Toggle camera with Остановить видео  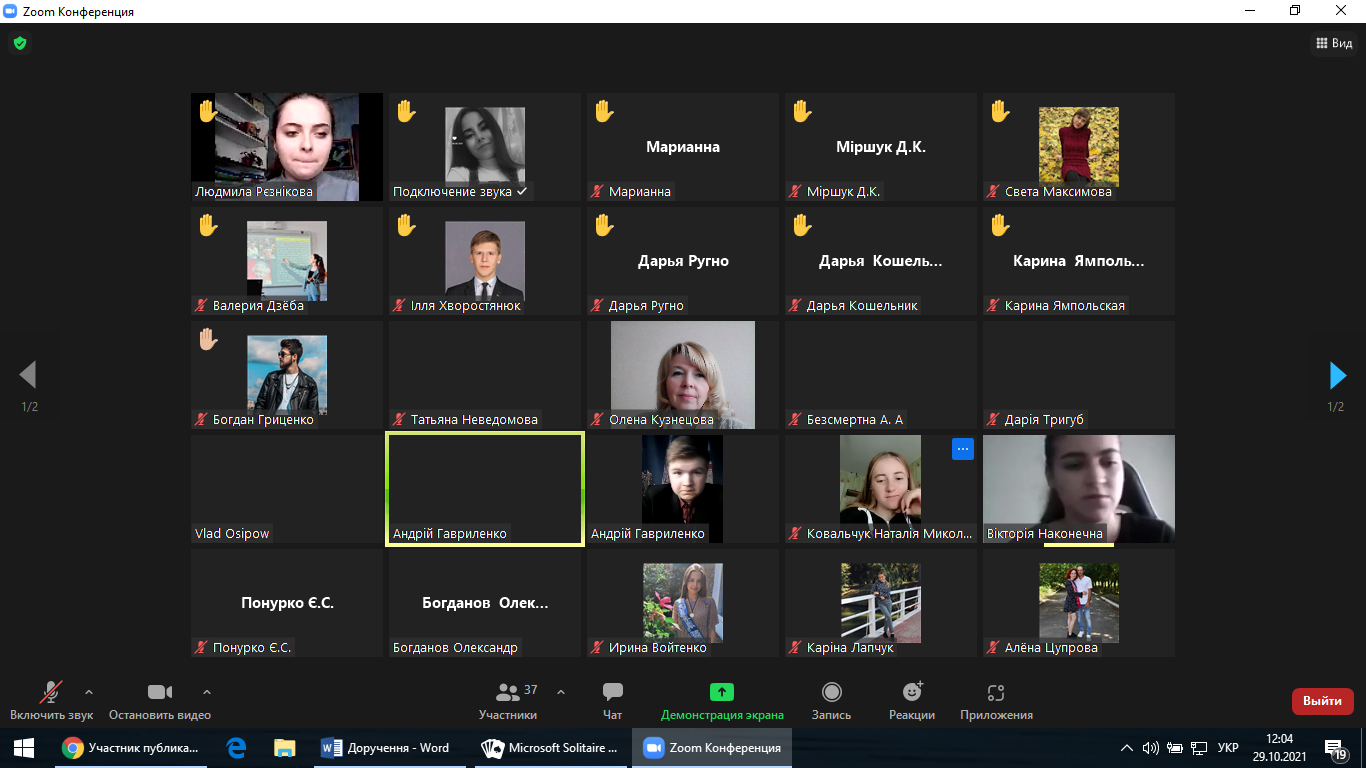pos(160,692)
